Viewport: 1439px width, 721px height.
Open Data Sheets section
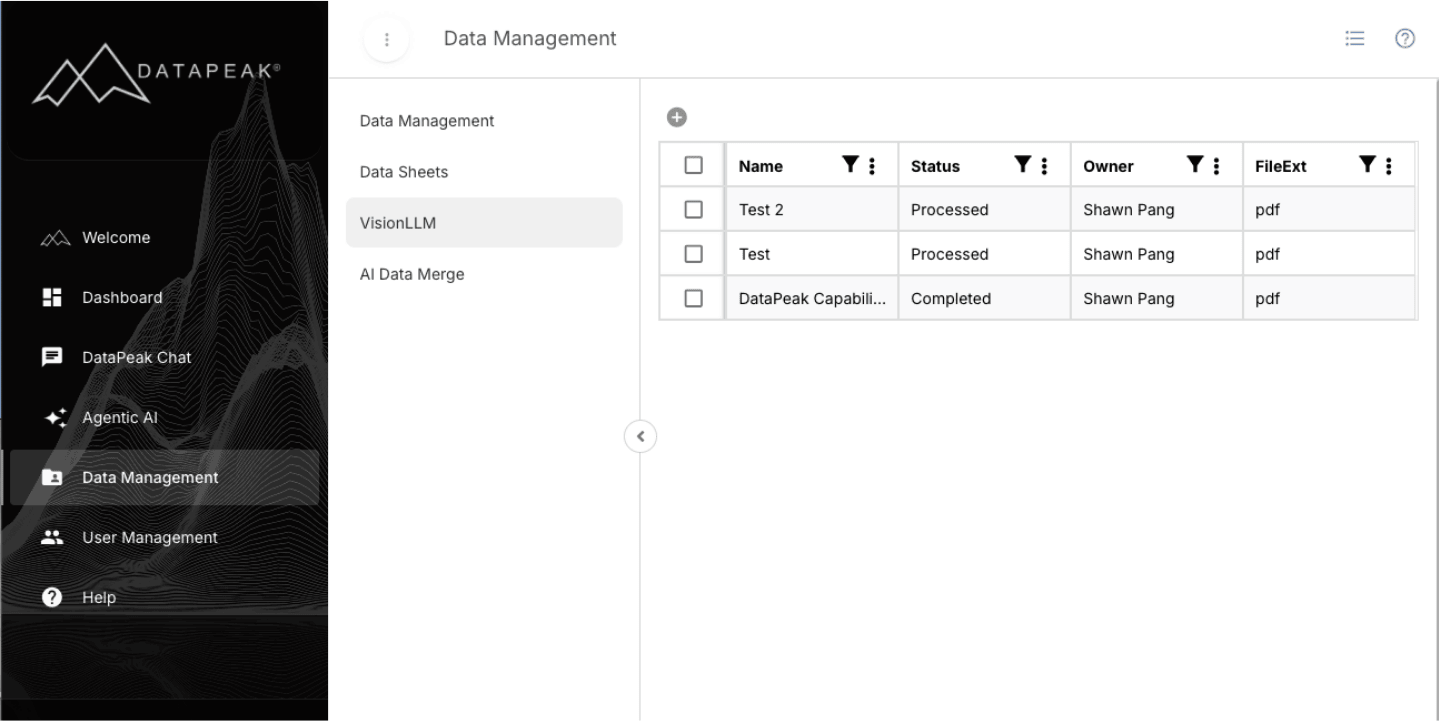pyautogui.click(x=484, y=171)
